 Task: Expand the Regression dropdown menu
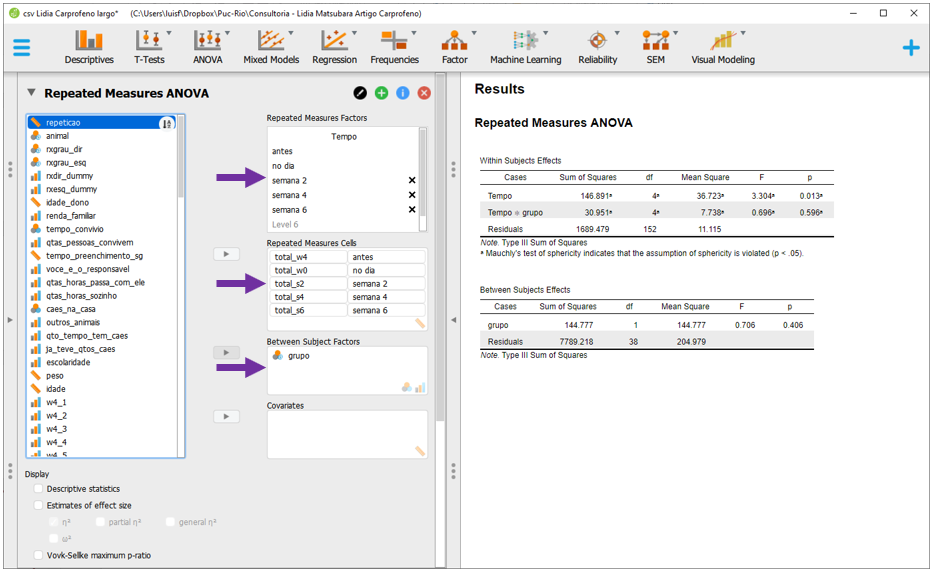[x=334, y=46]
